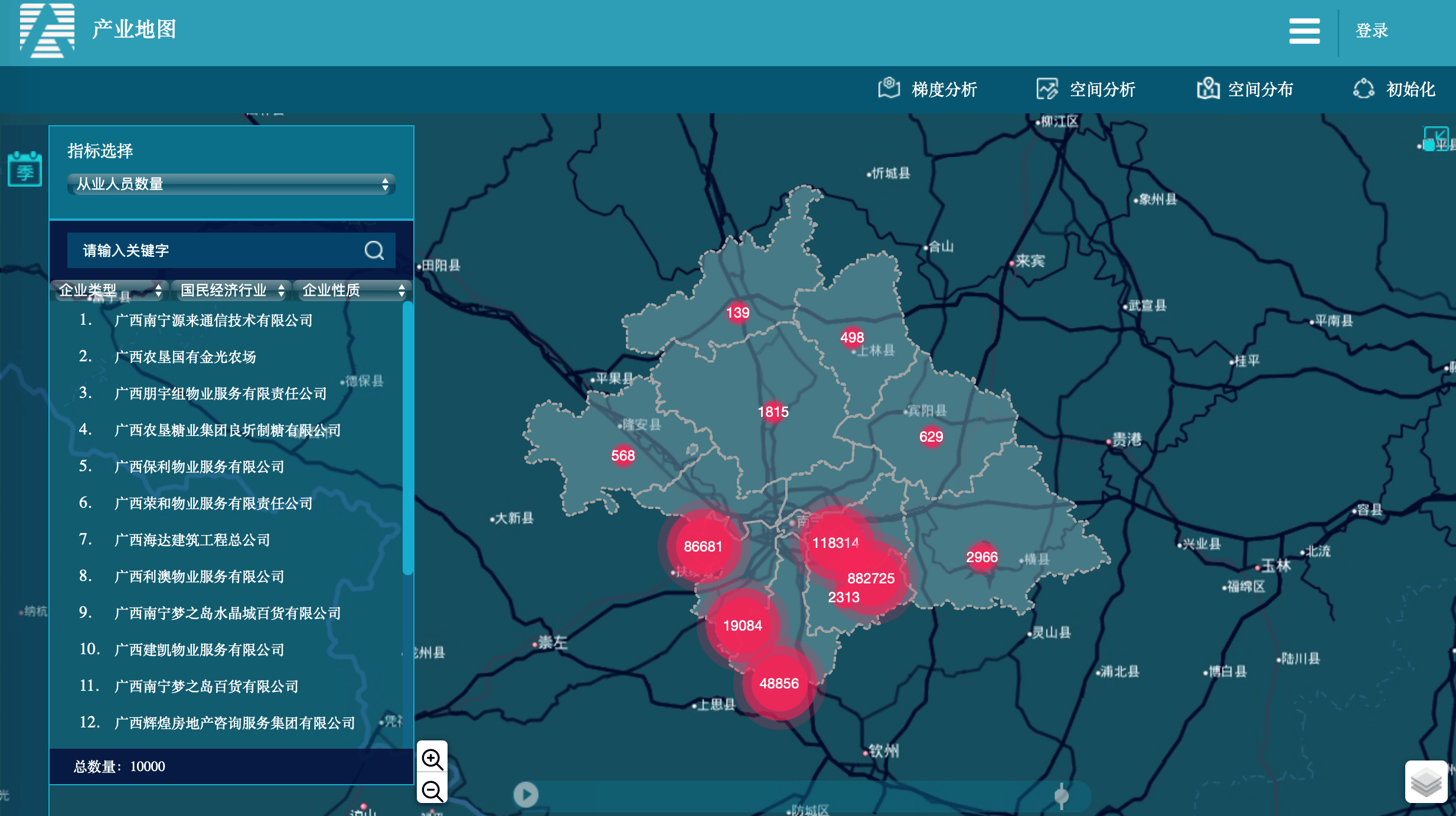
Task: Open the 国民经济行业 filter dropdown
Action: tap(232, 290)
